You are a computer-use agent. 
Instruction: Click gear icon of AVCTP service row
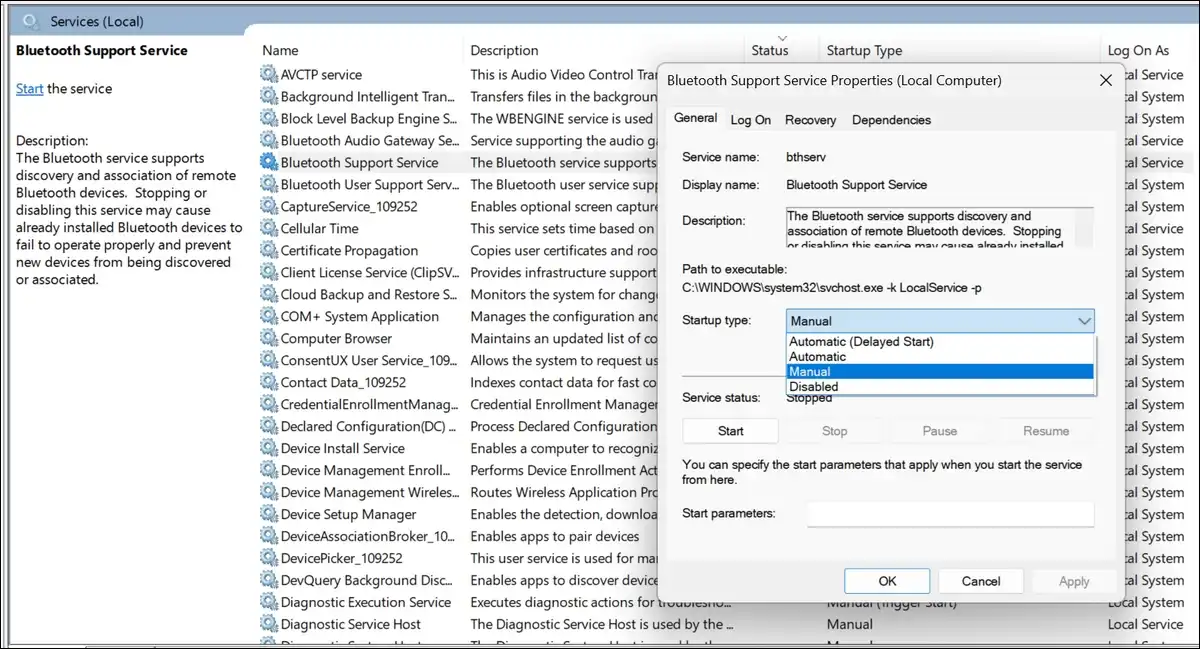pyautogui.click(x=269, y=74)
